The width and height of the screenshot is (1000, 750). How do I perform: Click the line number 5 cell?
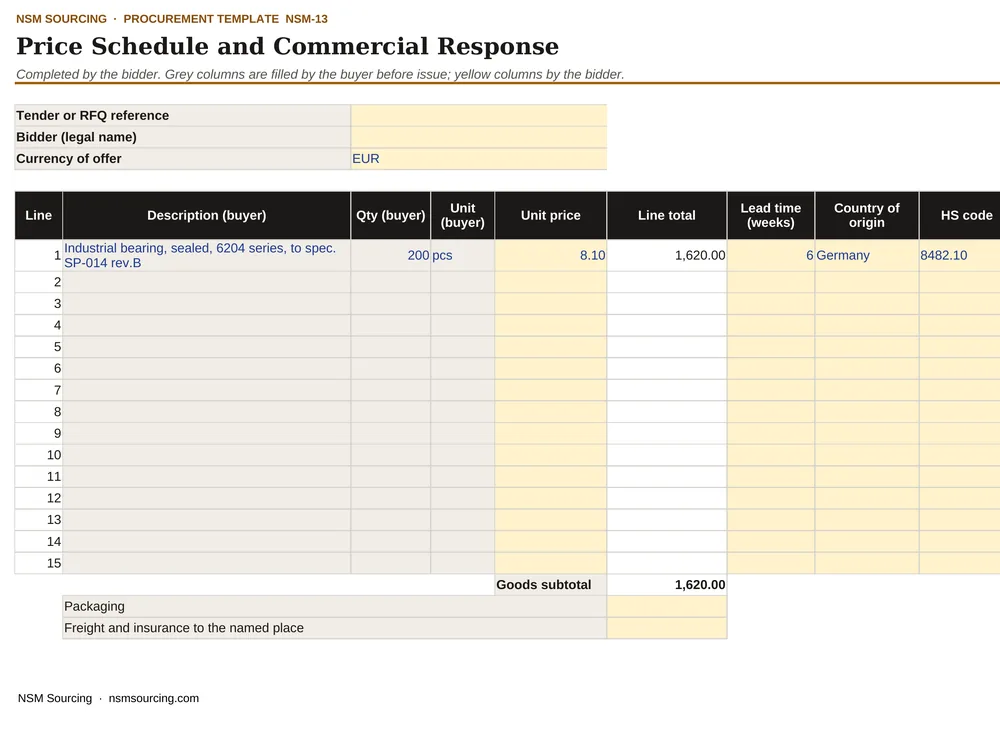pos(38,347)
